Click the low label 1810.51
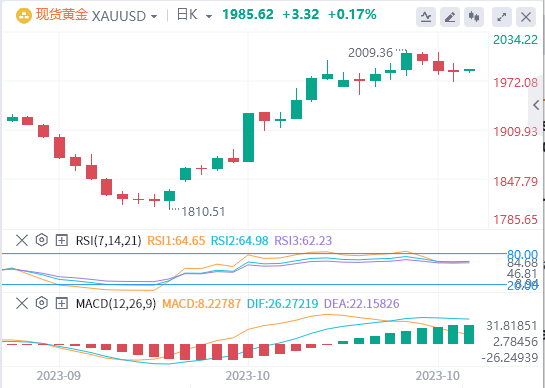Image resolution: width=545 pixels, height=388 pixels. [203, 211]
